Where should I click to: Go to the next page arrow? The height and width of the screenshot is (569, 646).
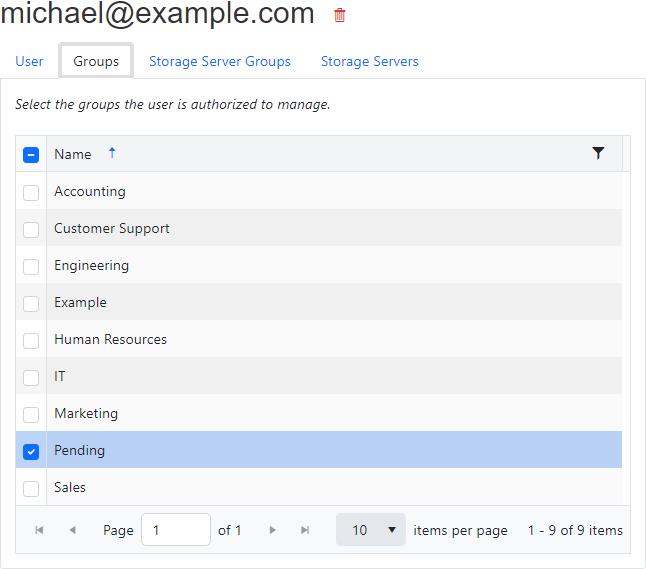tap(272, 530)
